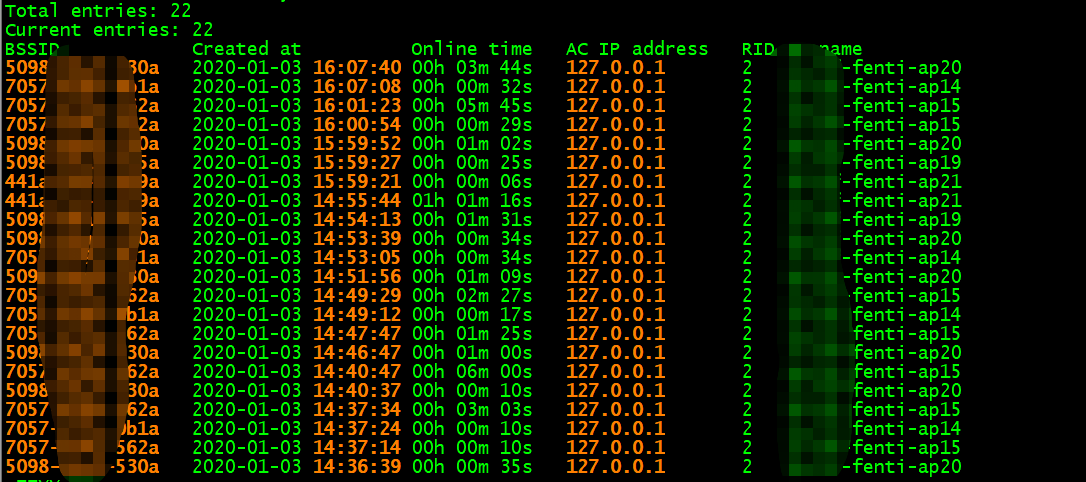Click 127.0.0.1 in the 14:36:39 row
Viewport: 1086px width, 482px height.
tap(616, 466)
